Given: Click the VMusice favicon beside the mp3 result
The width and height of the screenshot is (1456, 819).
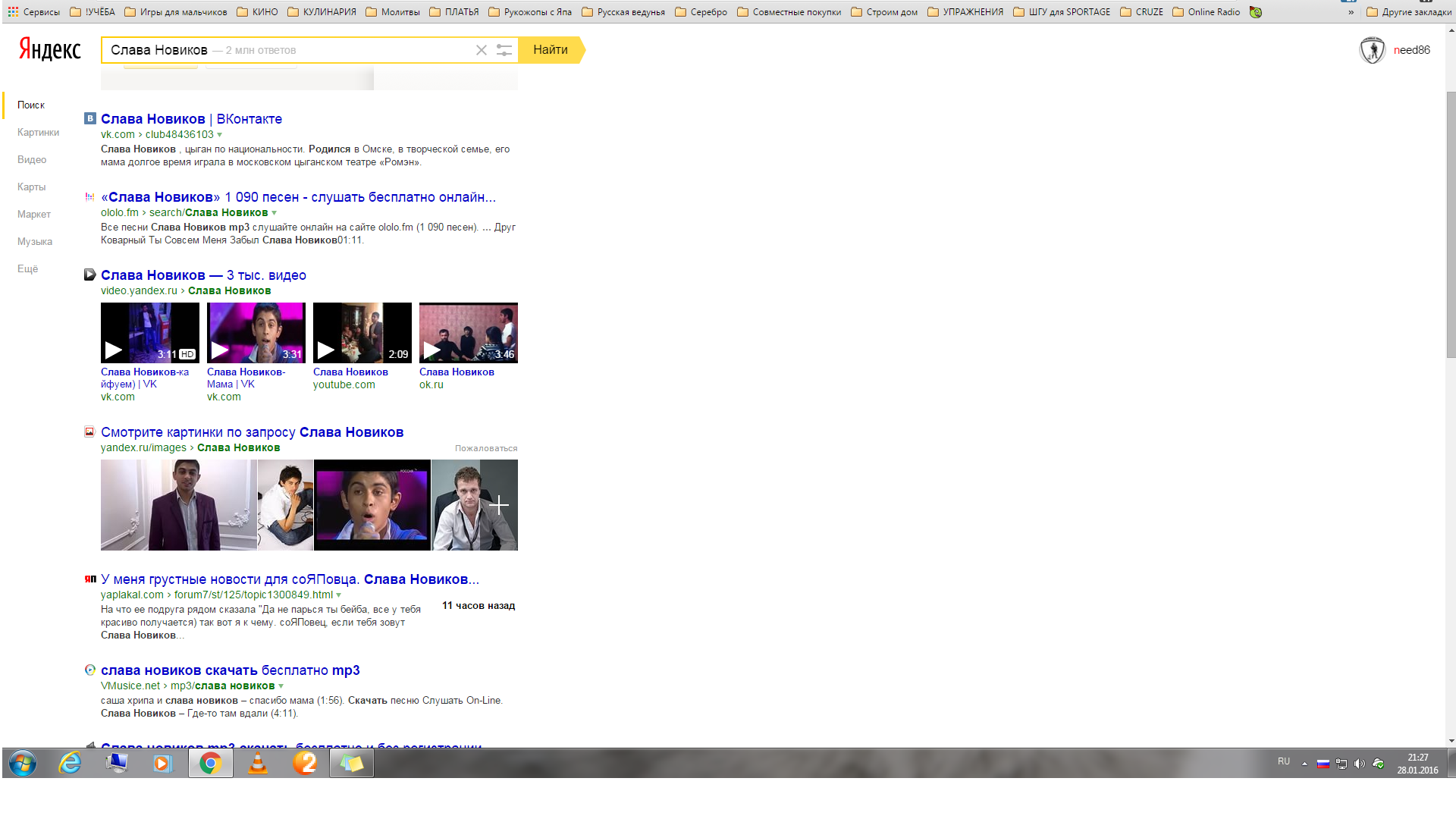Looking at the screenshot, I should pyautogui.click(x=89, y=670).
